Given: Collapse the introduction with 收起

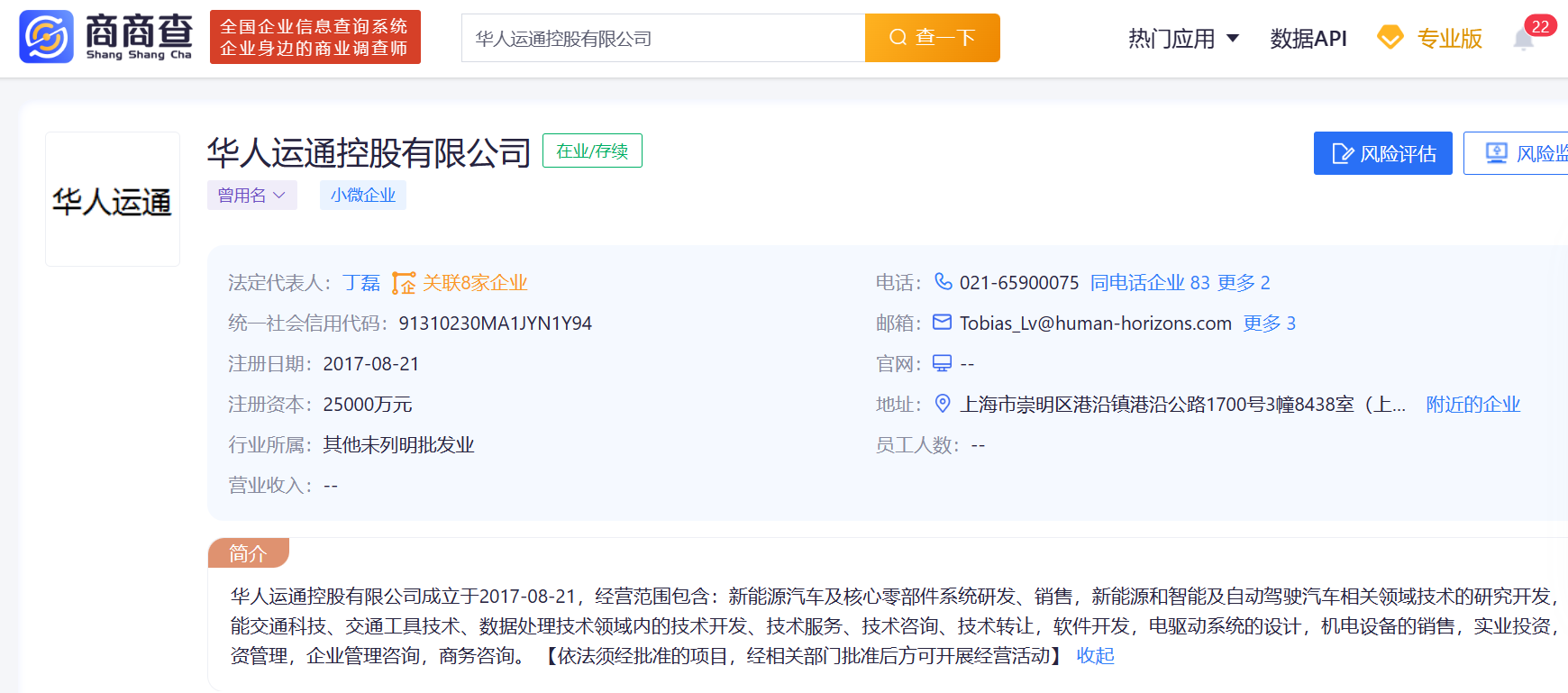Looking at the screenshot, I should (x=1096, y=656).
